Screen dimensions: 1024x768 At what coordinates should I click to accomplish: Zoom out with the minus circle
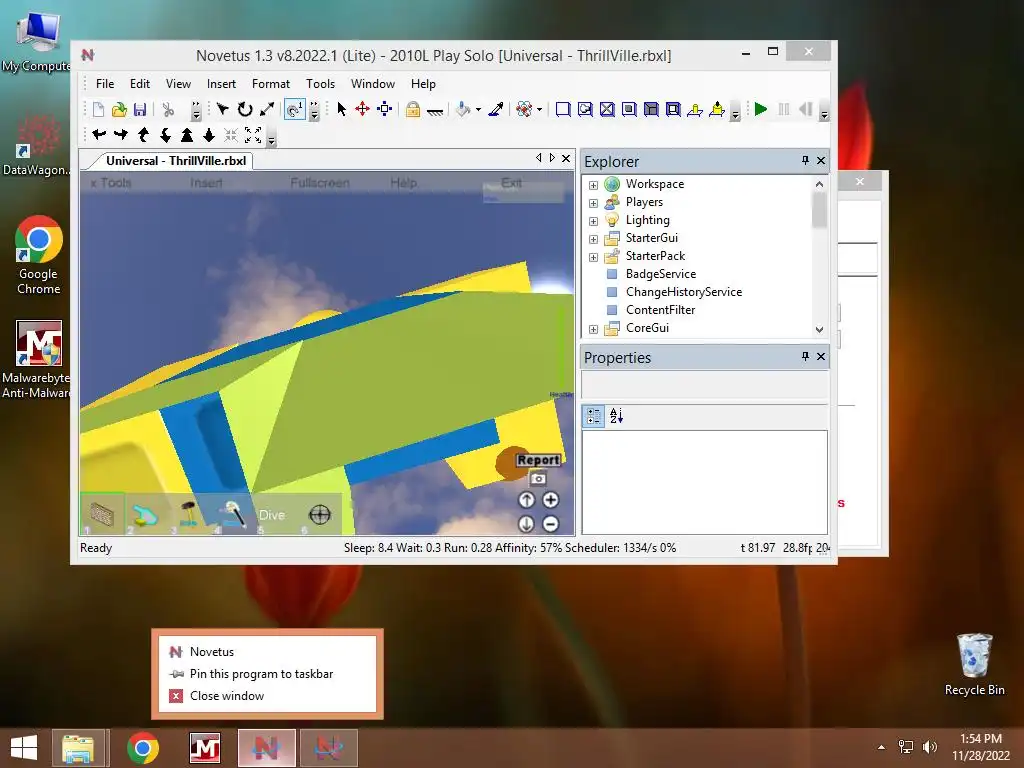point(551,524)
